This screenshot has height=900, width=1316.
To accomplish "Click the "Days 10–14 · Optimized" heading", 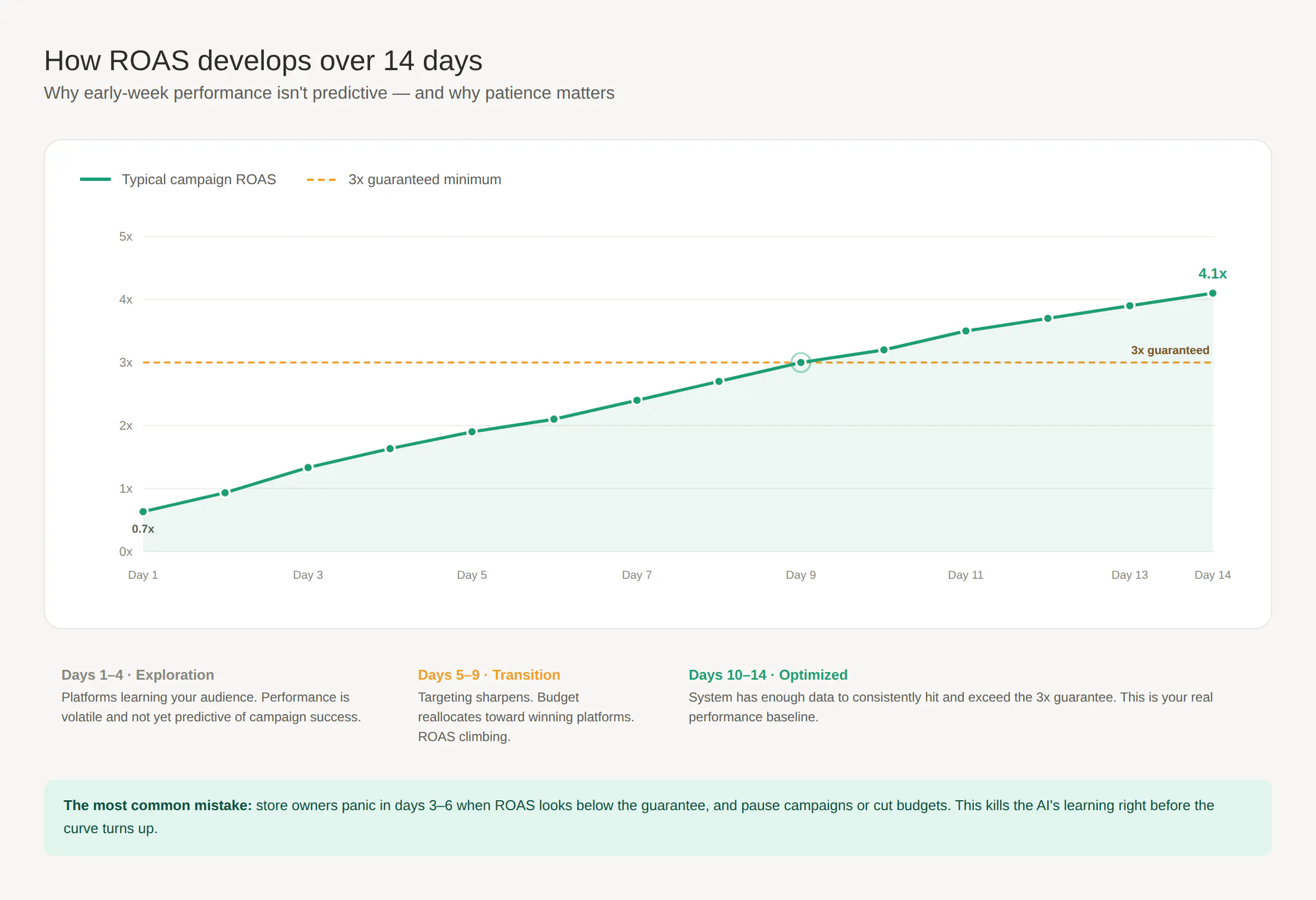I will pyautogui.click(x=768, y=675).
